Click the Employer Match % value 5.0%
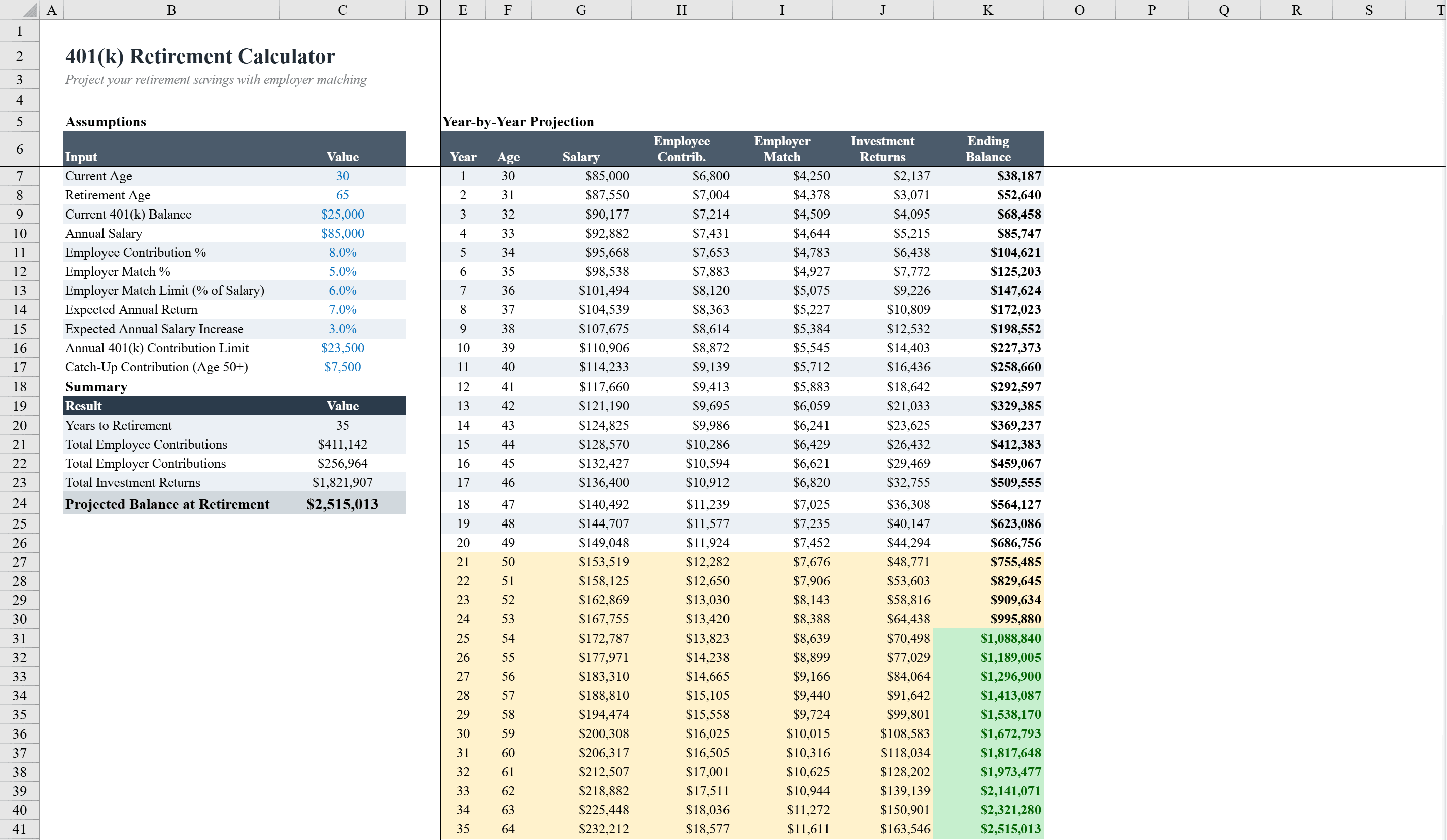Image resolution: width=1447 pixels, height=840 pixels. pyautogui.click(x=342, y=271)
